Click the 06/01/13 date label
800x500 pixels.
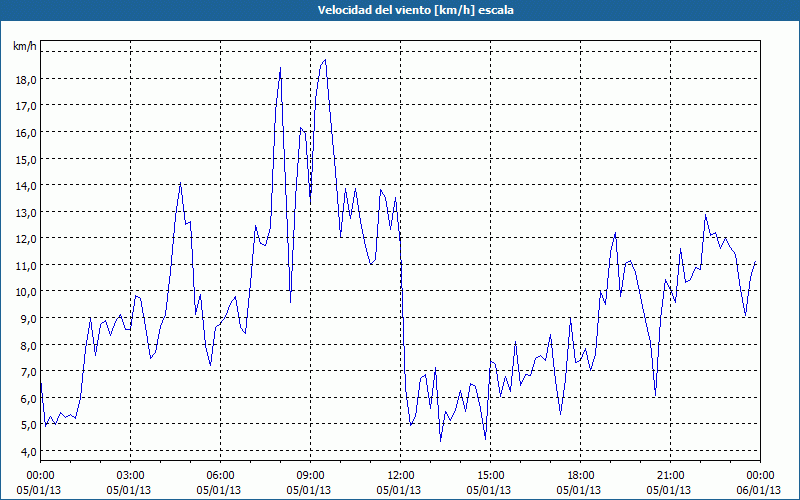tap(759, 490)
